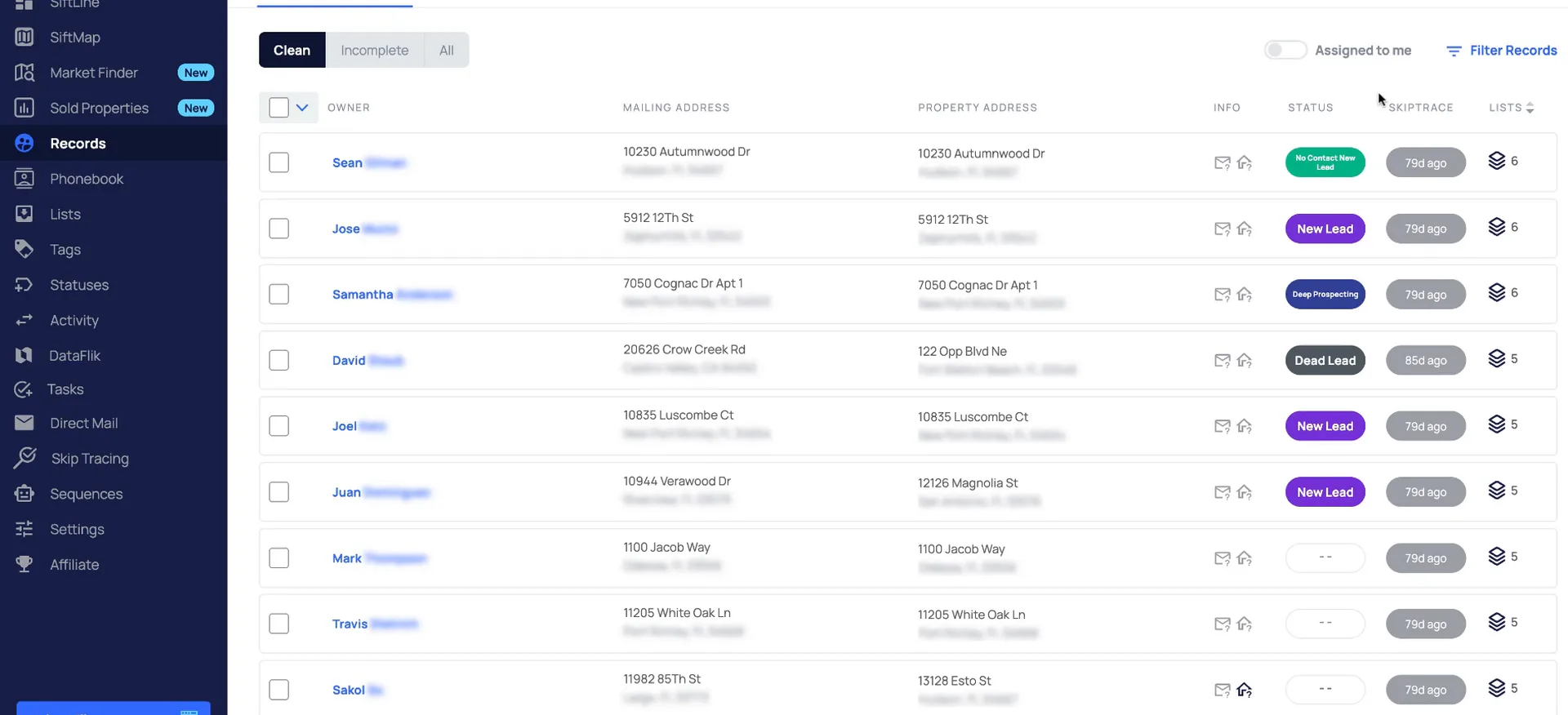Click the house info icon in David's row
The width and height of the screenshot is (1568, 715).
[1245, 360]
